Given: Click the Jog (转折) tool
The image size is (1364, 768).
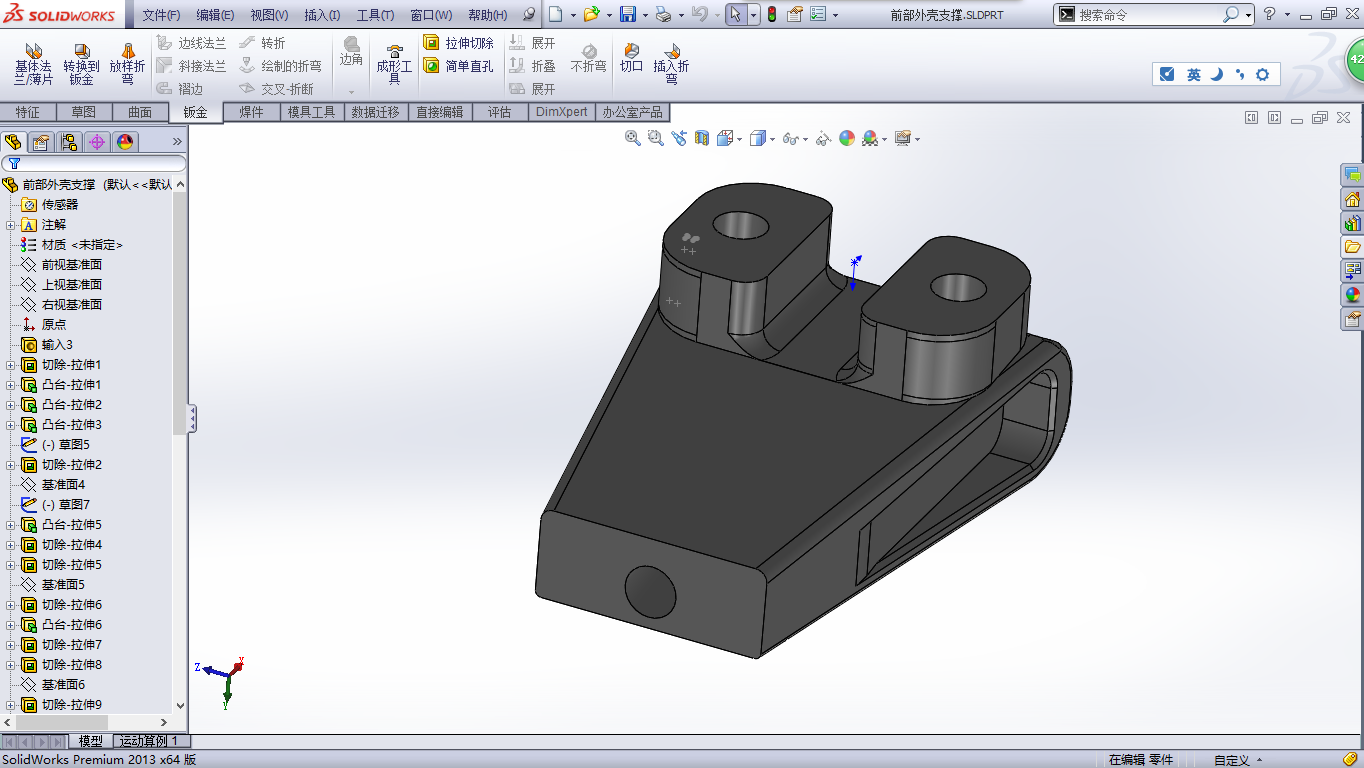Looking at the screenshot, I should pyautogui.click(x=262, y=43).
